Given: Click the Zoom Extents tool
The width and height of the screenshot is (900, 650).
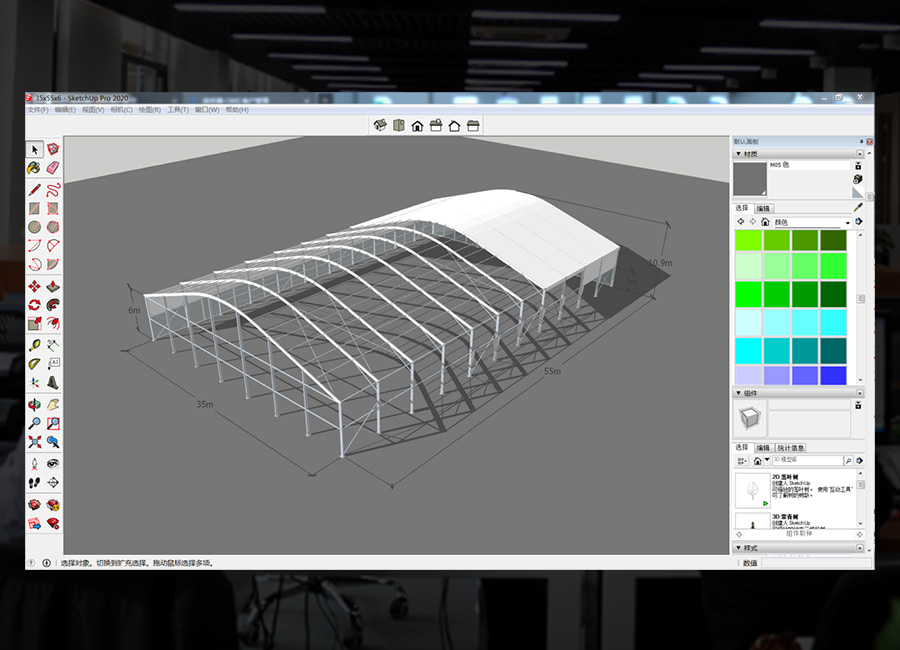Looking at the screenshot, I should coord(34,442).
